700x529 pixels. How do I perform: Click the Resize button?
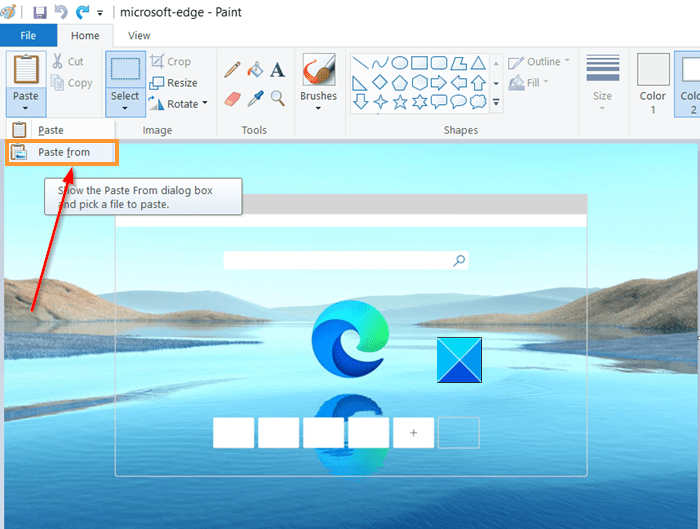point(174,82)
